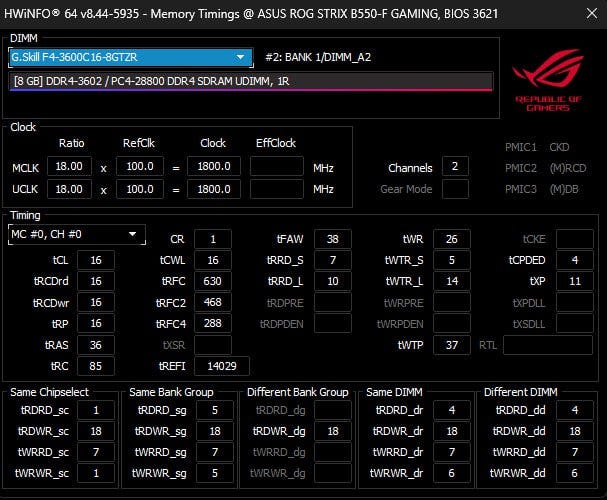Expand the MC #0, CH #0 selector
Viewport: 607px width, 500px height.
tap(77, 234)
